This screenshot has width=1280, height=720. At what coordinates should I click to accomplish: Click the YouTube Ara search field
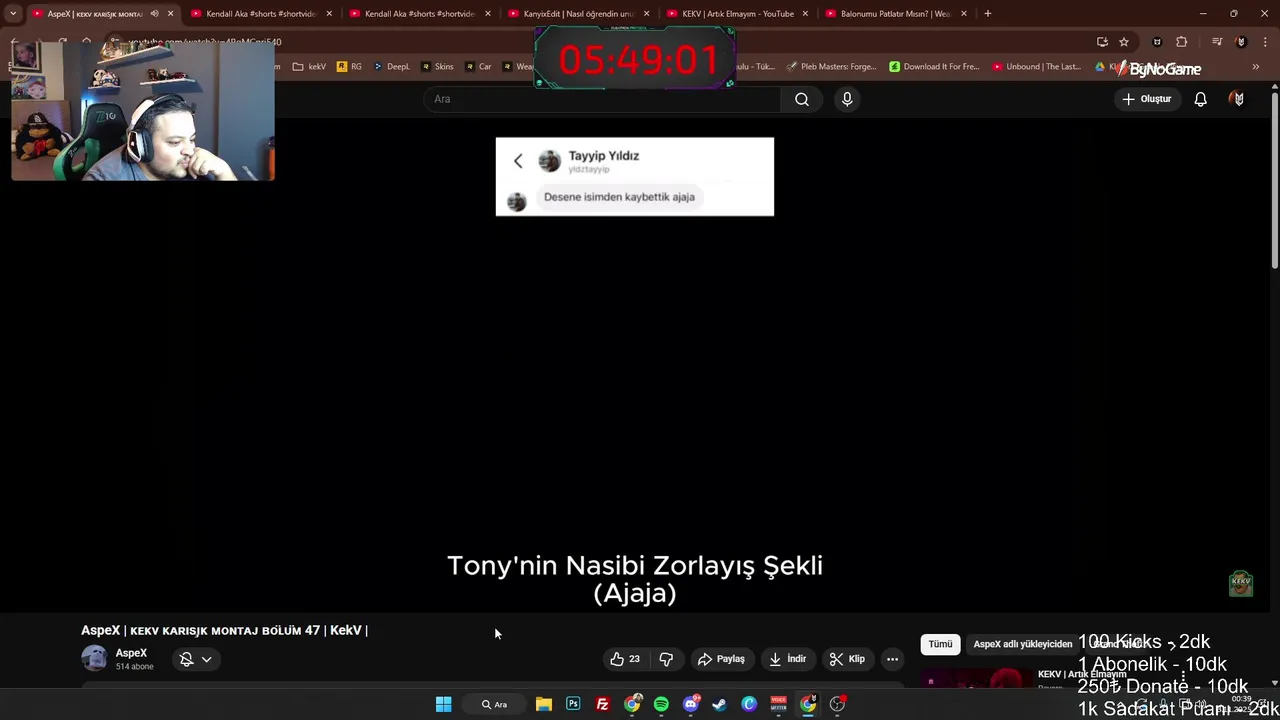tap(602, 99)
